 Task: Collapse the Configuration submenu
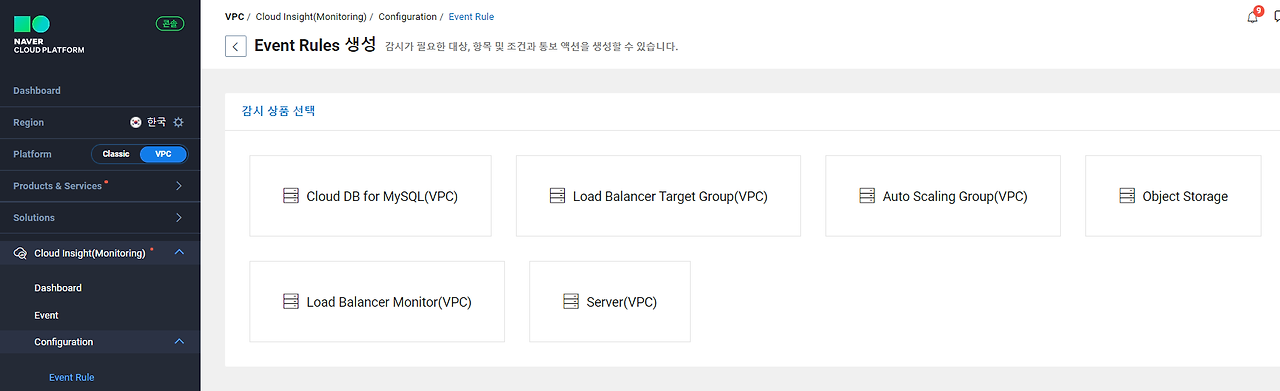179,342
